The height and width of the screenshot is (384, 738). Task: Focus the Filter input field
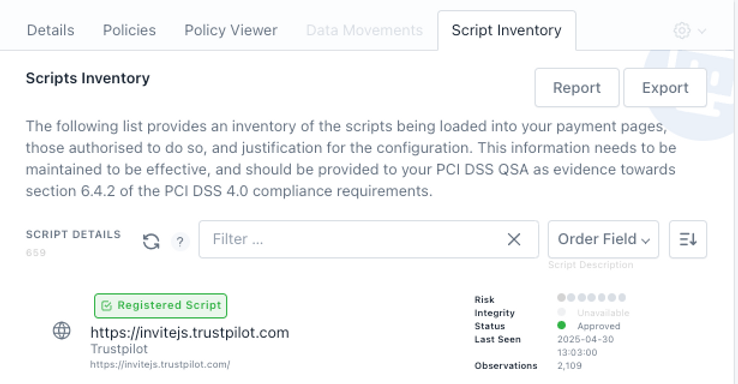[x=369, y=239]
